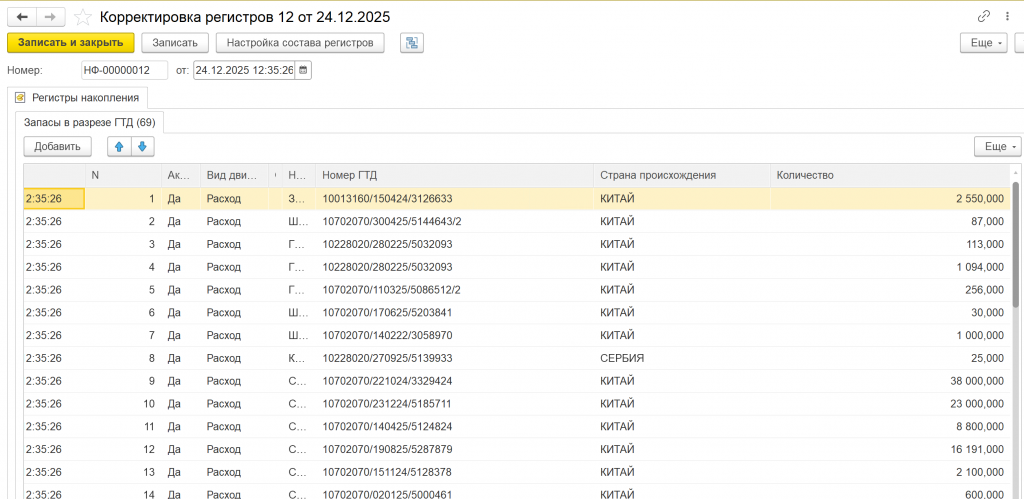Click quantity cell 2 100,000
1024x499 pixels.
(890, 473)
